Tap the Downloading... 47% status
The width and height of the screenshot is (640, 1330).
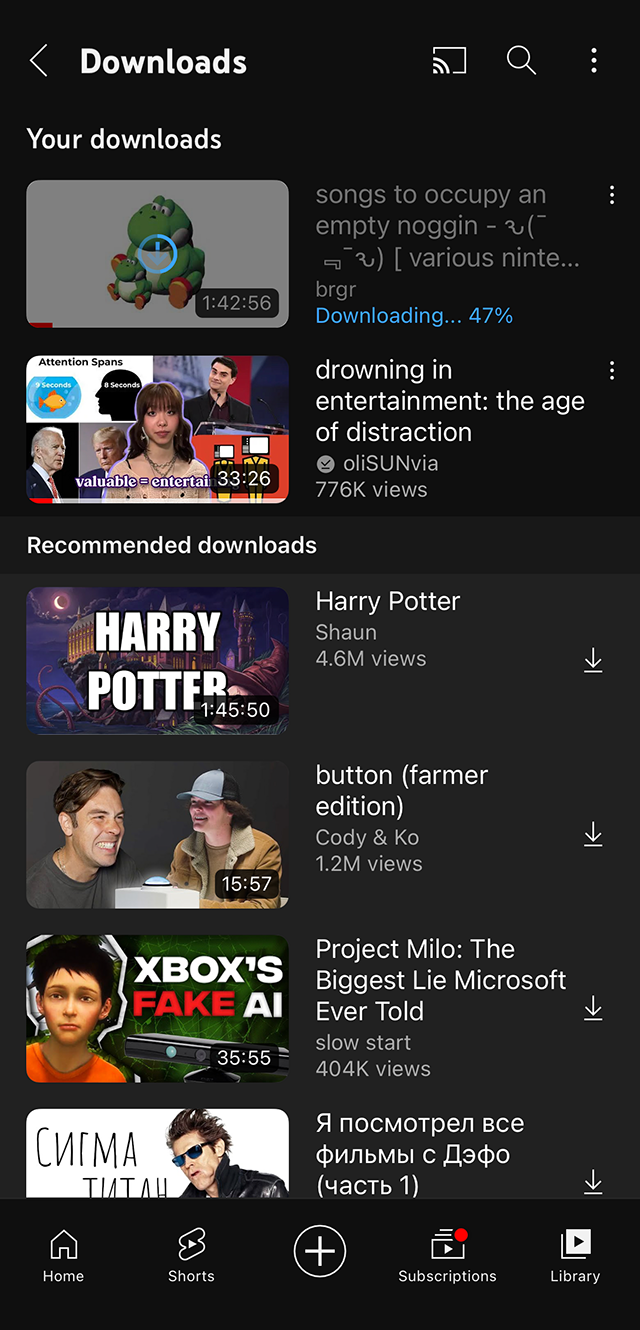coord(414,316)
